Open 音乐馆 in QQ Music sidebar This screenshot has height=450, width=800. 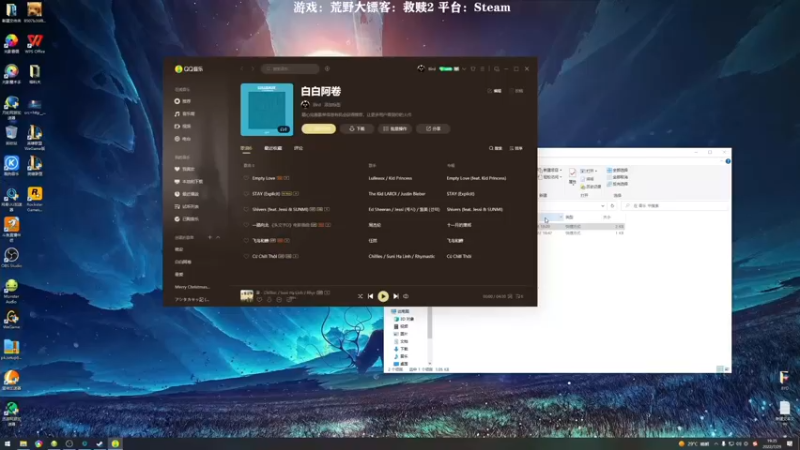tap(185, 114)
